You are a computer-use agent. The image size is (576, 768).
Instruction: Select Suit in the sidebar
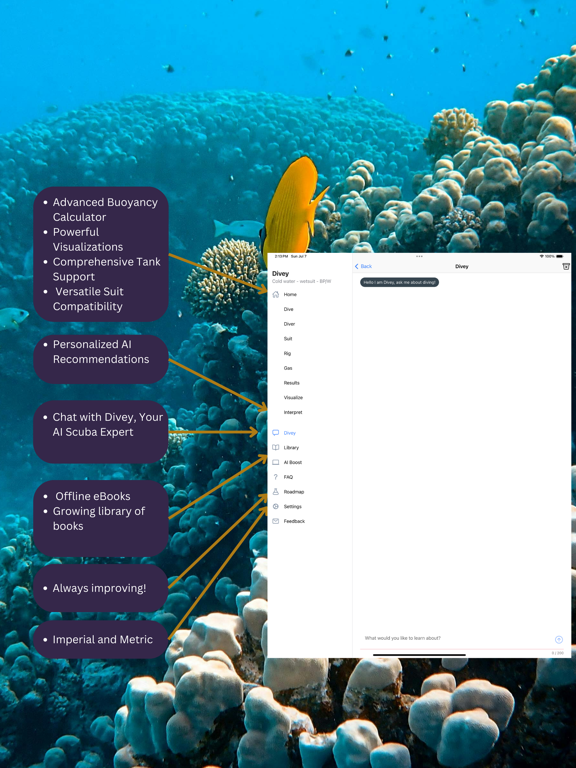[x=288, y=339]
